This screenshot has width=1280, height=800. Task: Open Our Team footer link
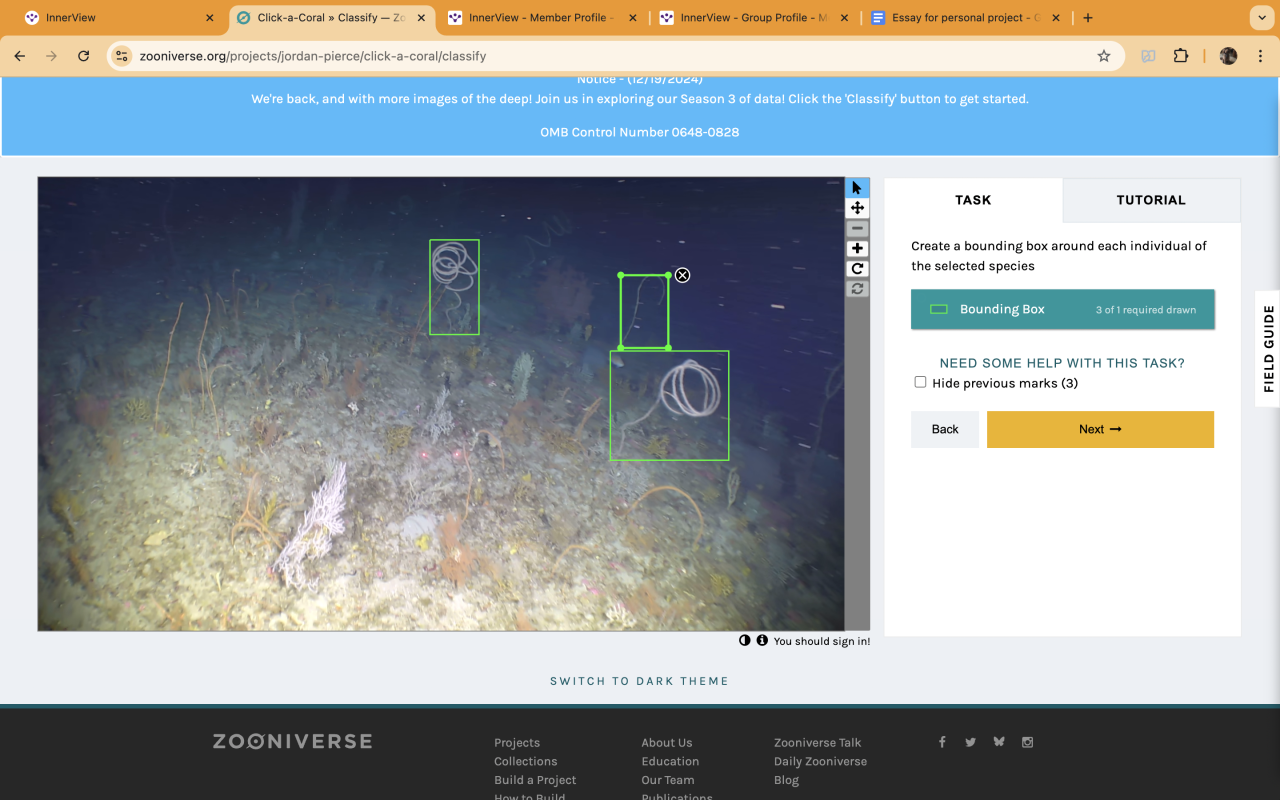pyautogui.click(x=668, y=780)
